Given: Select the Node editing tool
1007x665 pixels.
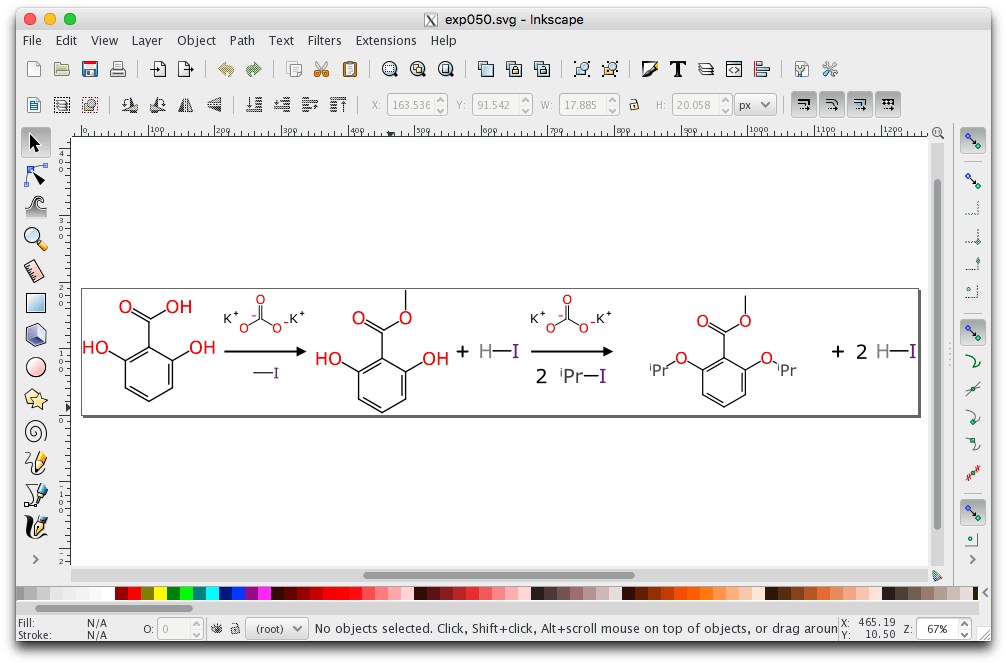Looking at the screenshot, I should point(35,176).
